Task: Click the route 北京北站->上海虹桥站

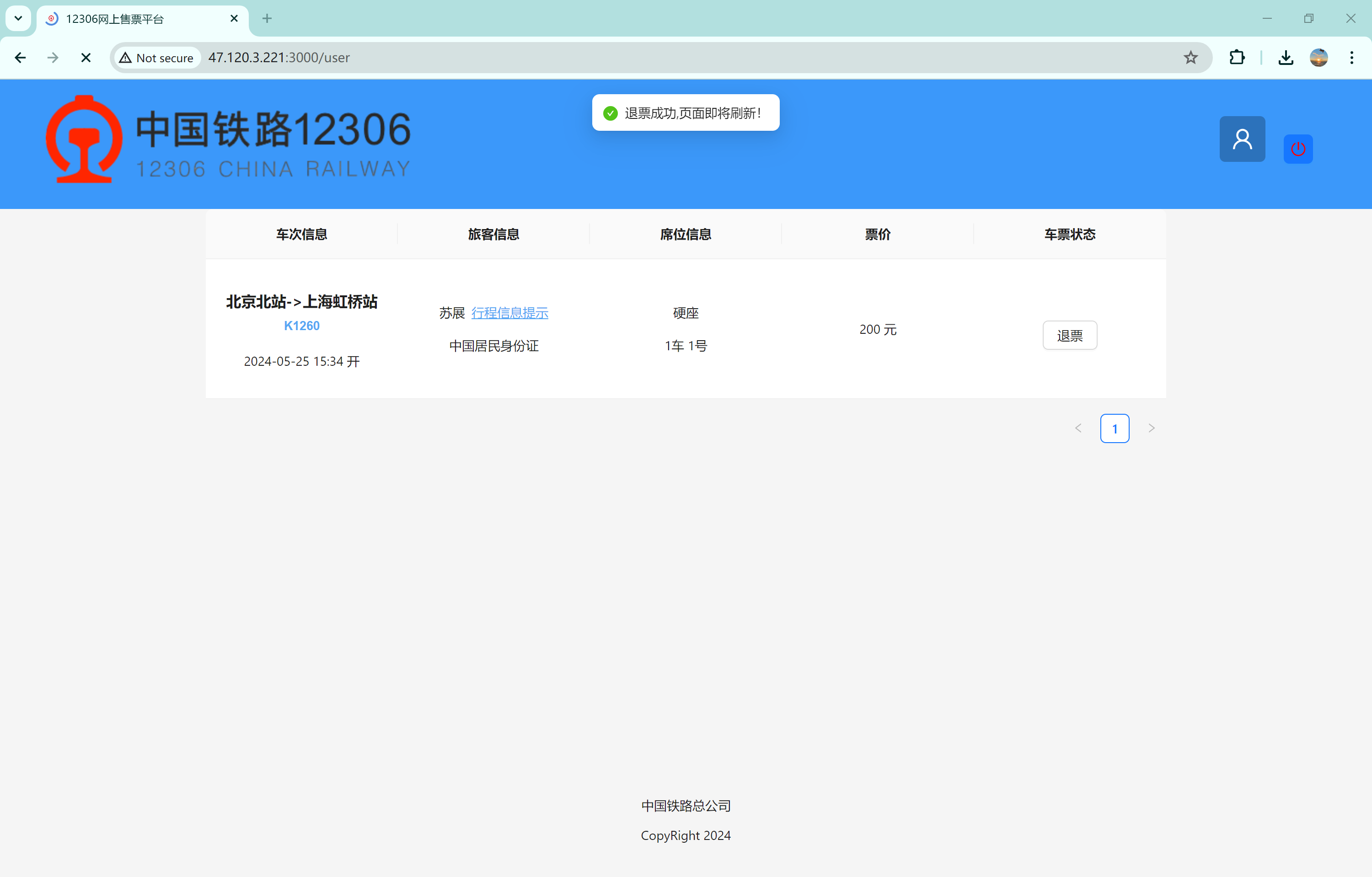Action: [302, 301]
